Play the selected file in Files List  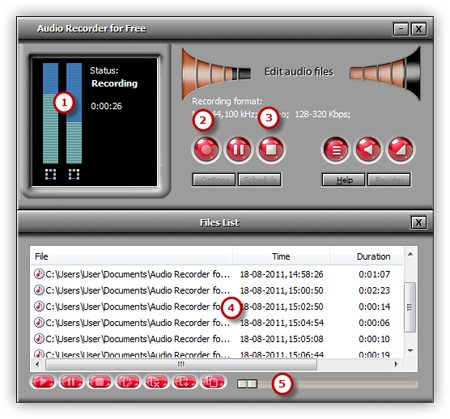coord(42,382)
